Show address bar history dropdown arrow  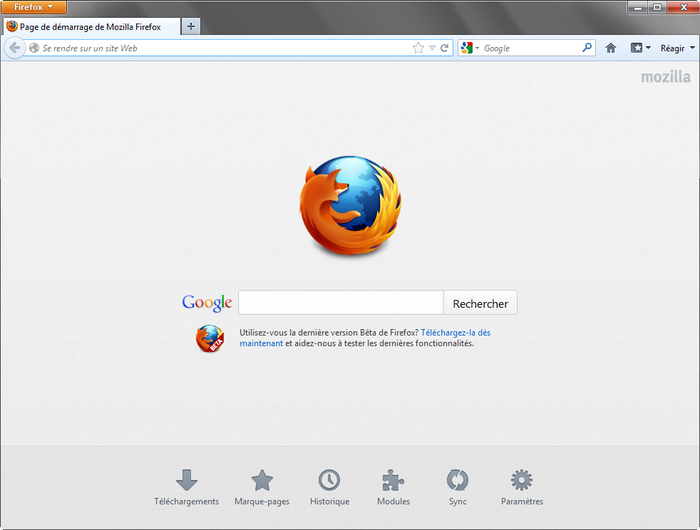(x=432, y=48)
